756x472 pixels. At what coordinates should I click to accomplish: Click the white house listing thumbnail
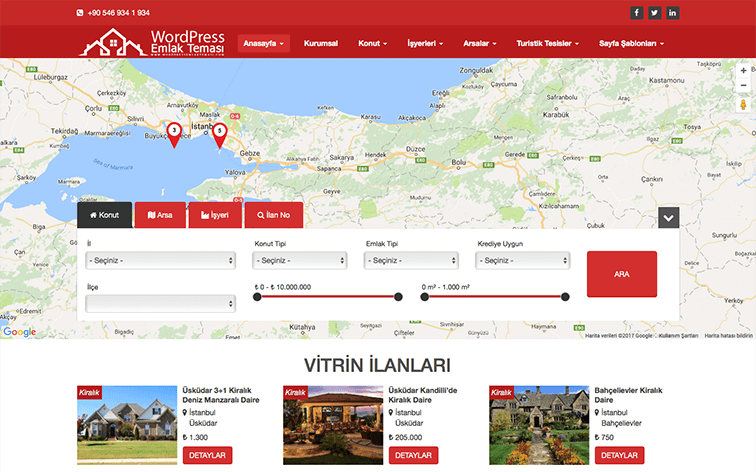127,425
